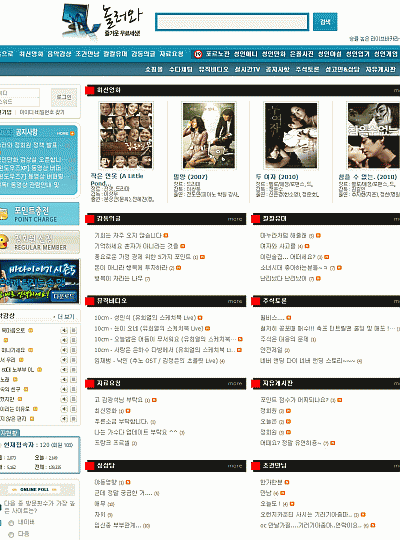Click the playlist icon on the '노부부 OL' music row
Image resolution: width=400 pixels, height=540 pixels.
[x=73, y=370]
